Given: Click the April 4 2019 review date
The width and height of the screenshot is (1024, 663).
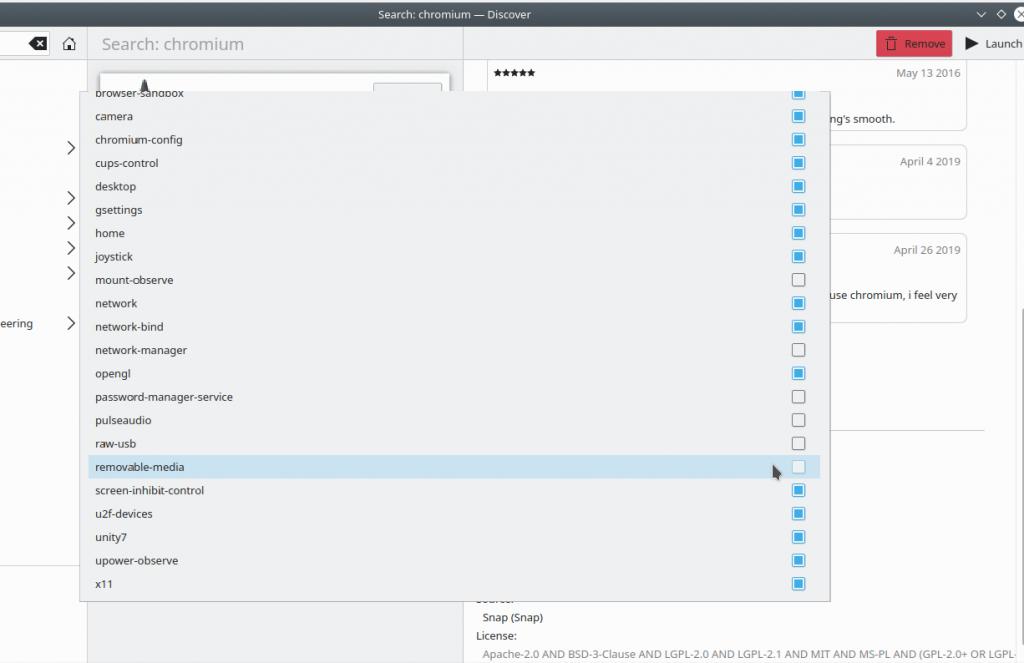Looking at the screenshot, I should click(930, 161).
